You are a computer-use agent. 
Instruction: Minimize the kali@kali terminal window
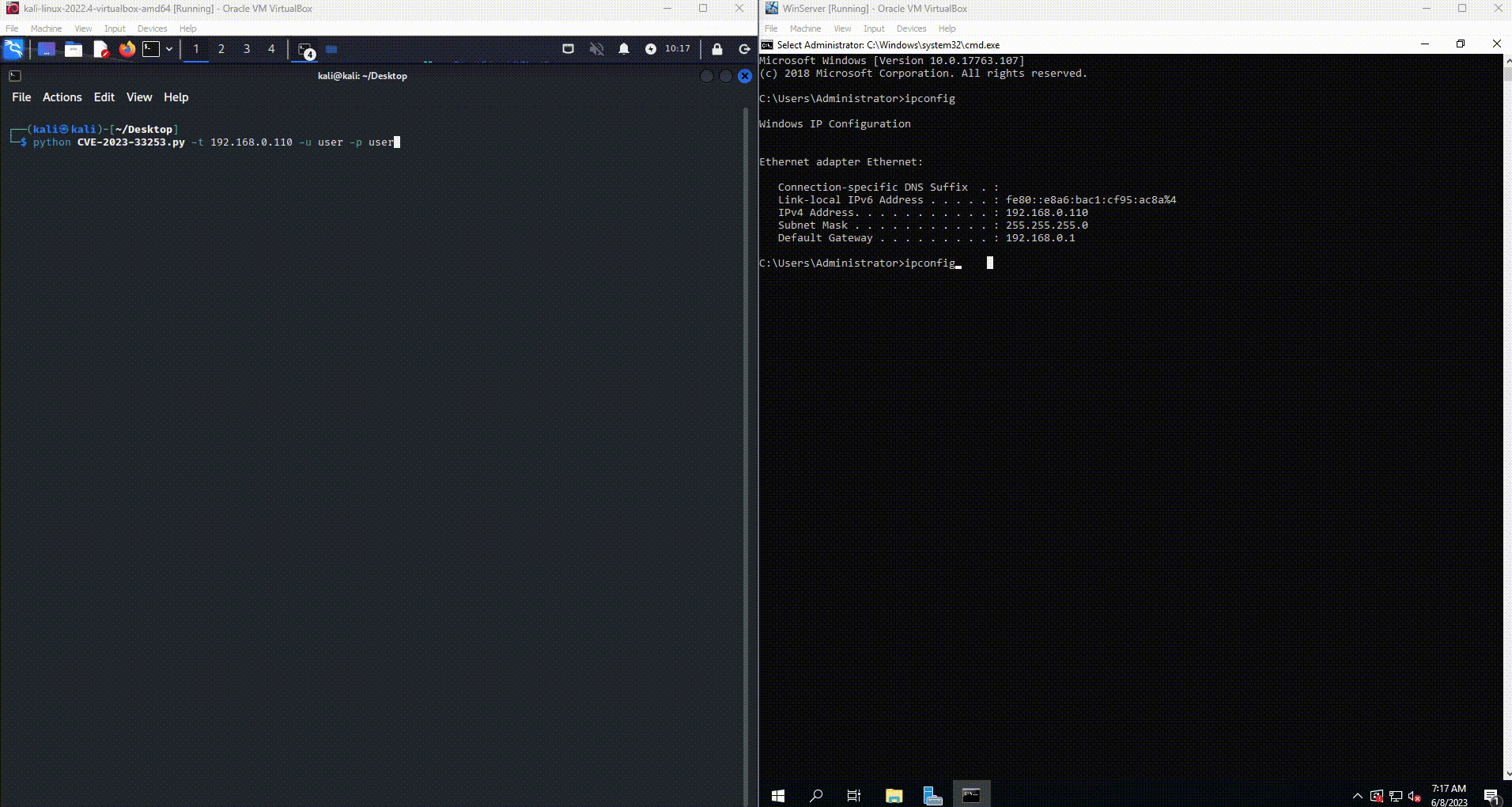pos(707,76)
